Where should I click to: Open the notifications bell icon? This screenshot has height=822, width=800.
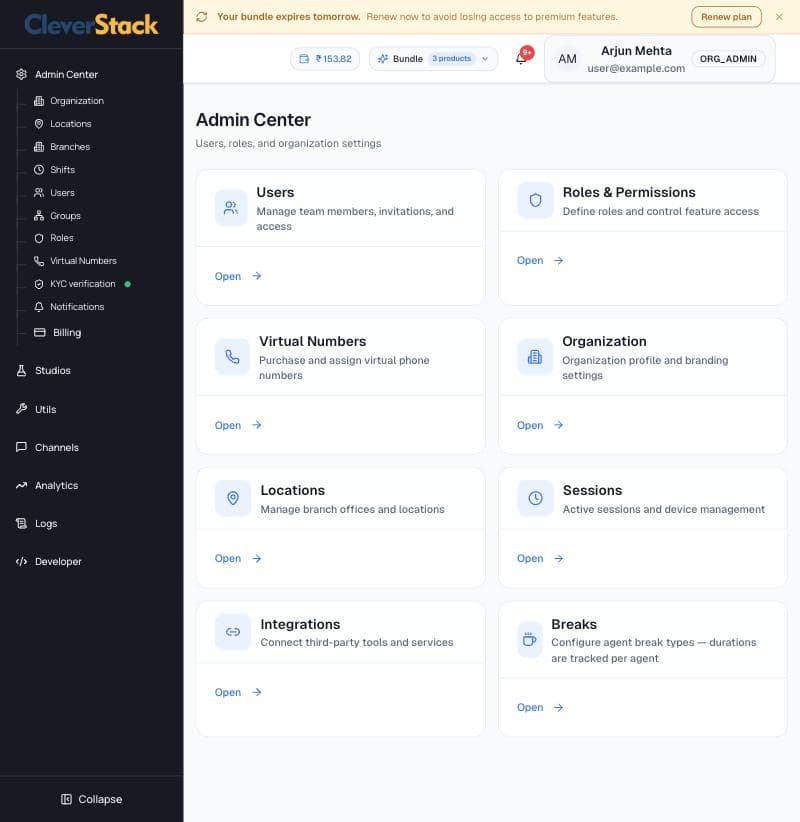521,58
